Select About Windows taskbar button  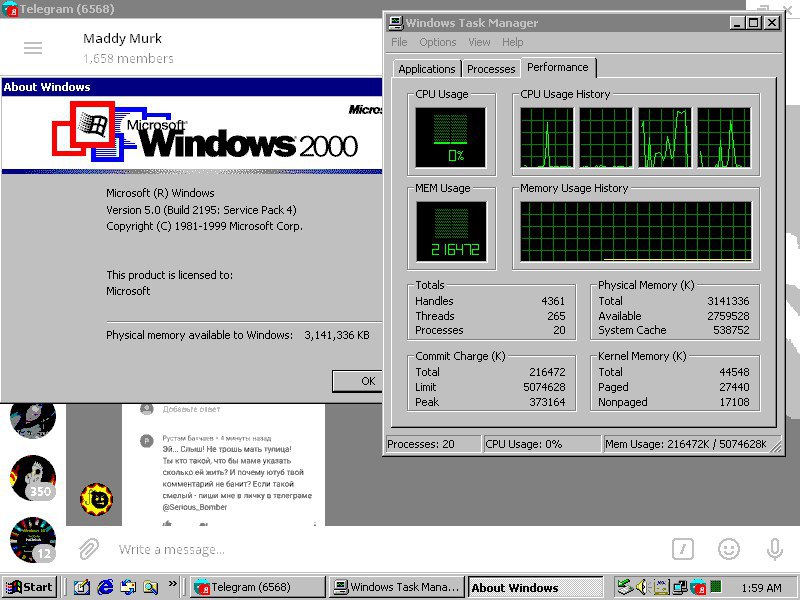535,587
